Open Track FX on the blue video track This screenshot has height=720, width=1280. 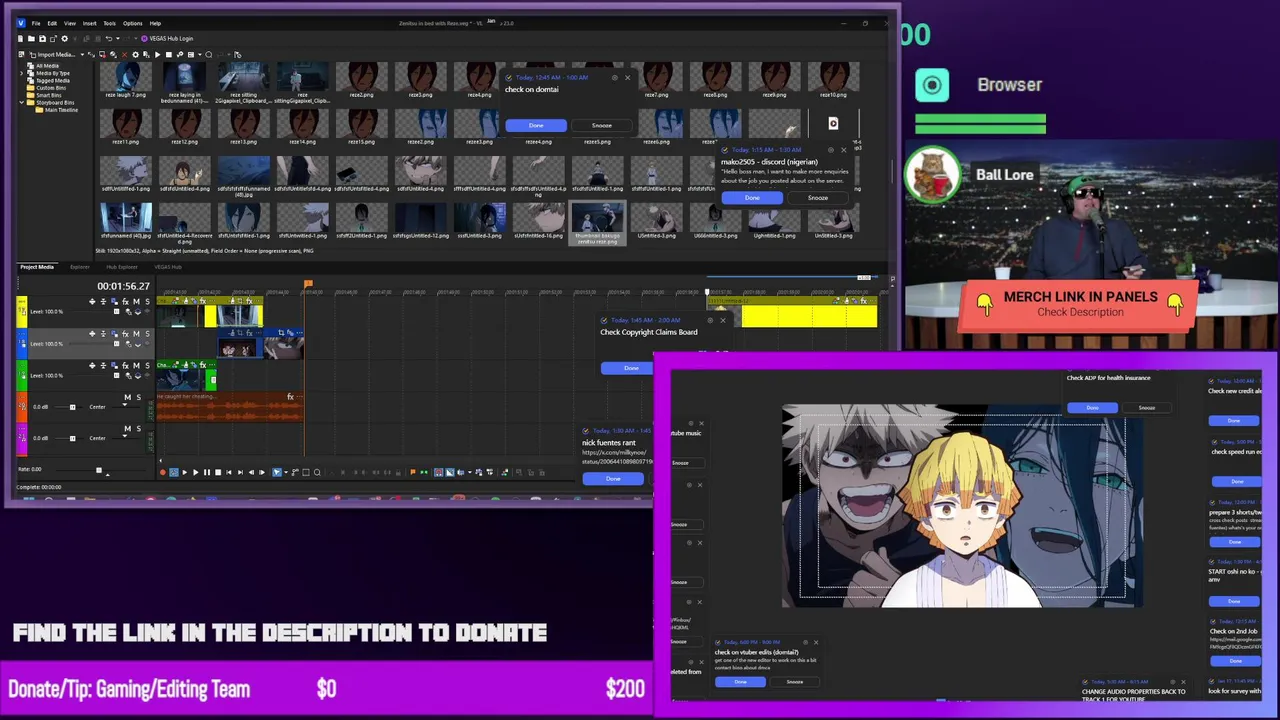pyautogui.click(x=125, y=334)
